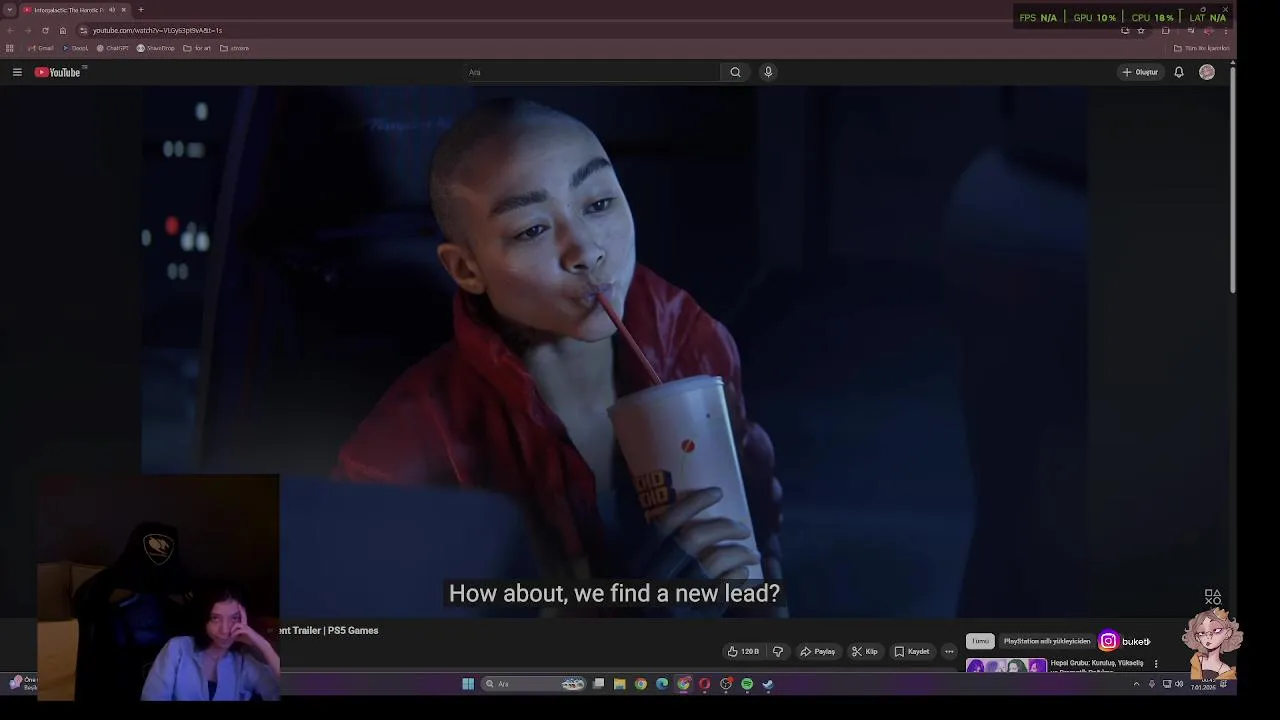The image size is (1280, 720).
Task: Bookmark this page with star icon
Action: [x=1141, y=30]
